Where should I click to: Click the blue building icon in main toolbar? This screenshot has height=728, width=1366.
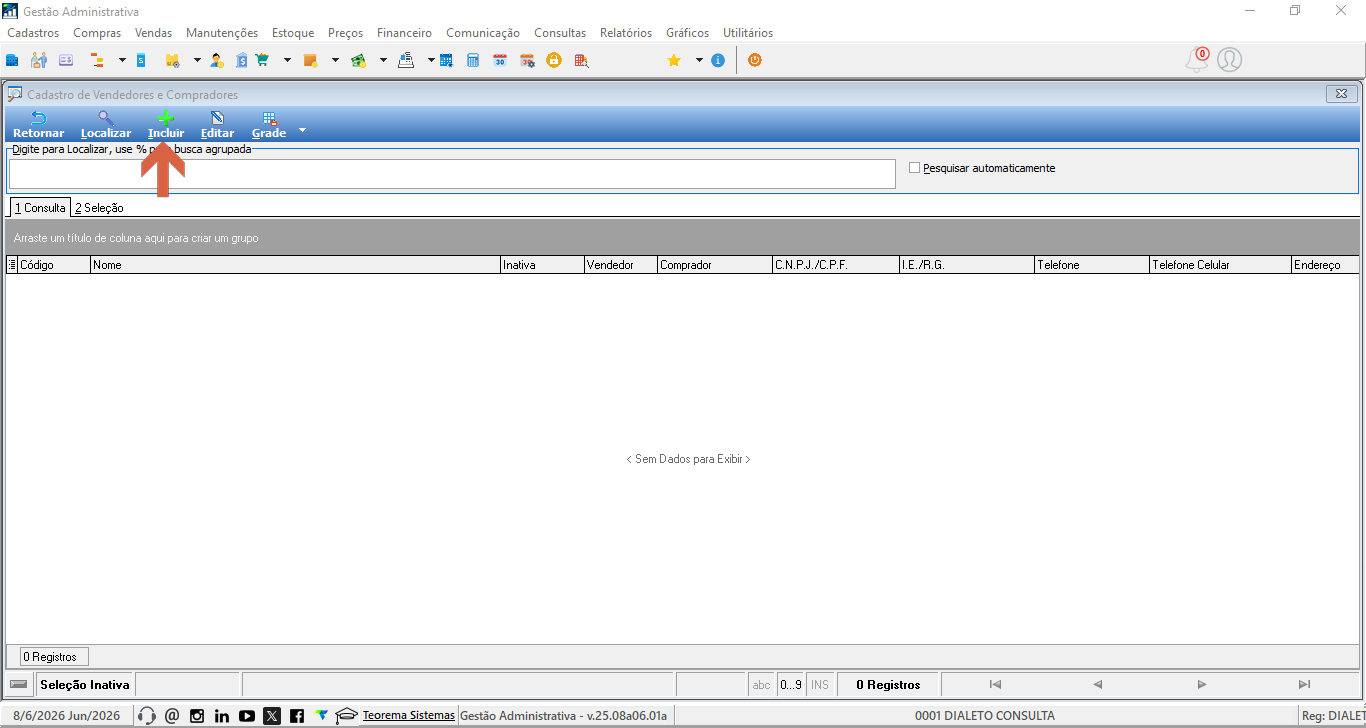point(13,60)
